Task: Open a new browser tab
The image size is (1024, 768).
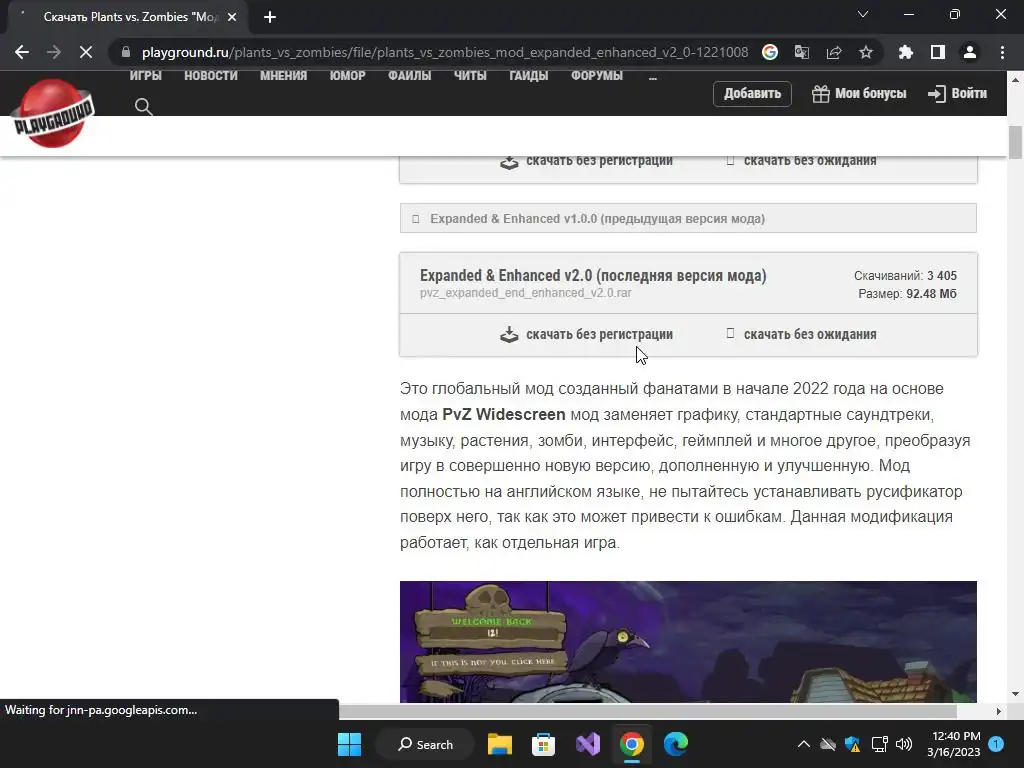Action: (270, 17)
